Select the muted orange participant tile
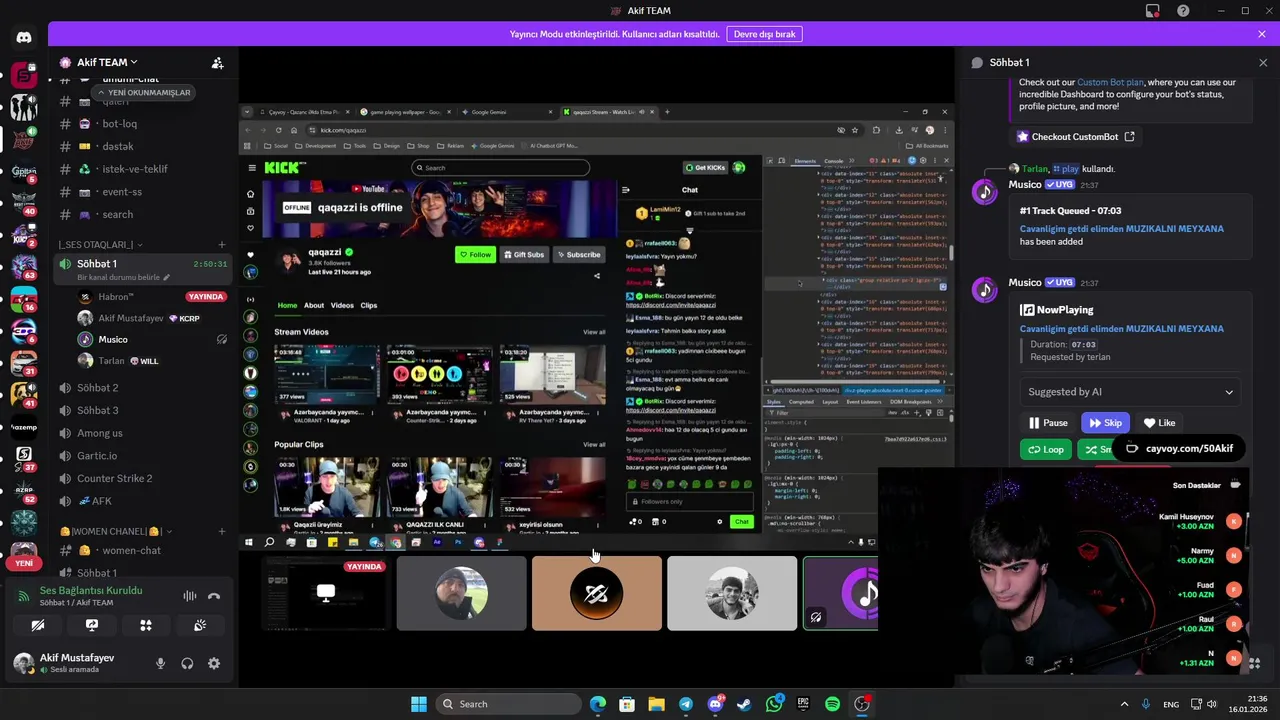 click(596, 594)
